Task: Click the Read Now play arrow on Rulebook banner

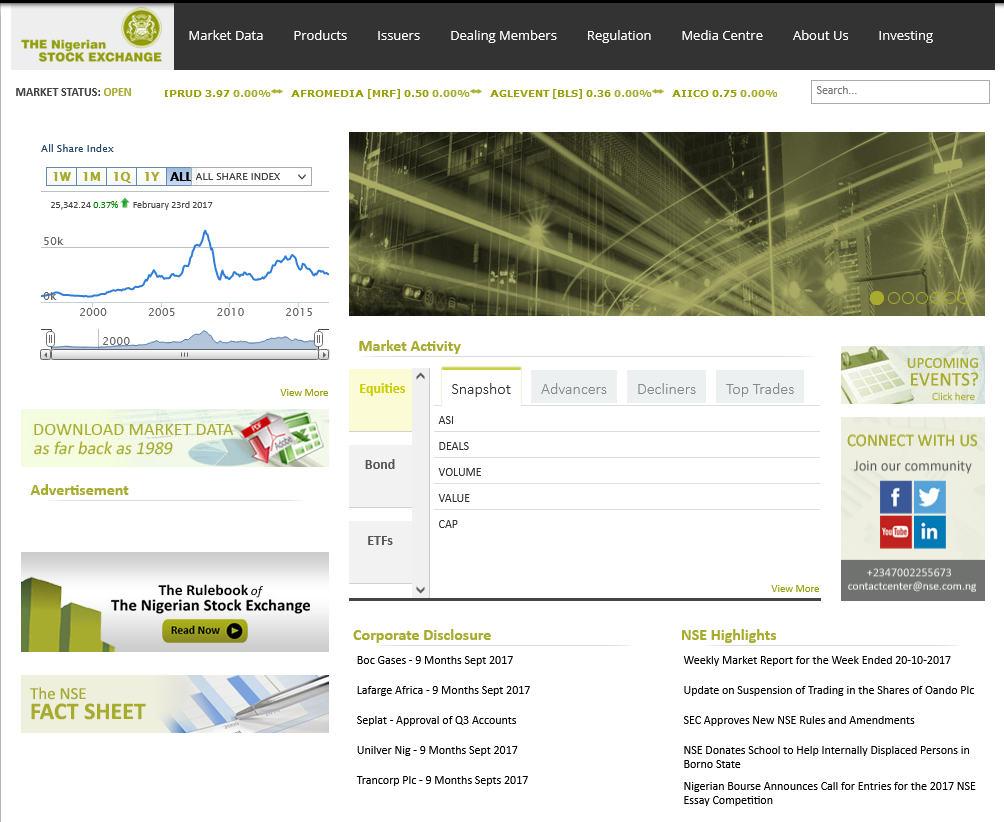Action: 234,631
